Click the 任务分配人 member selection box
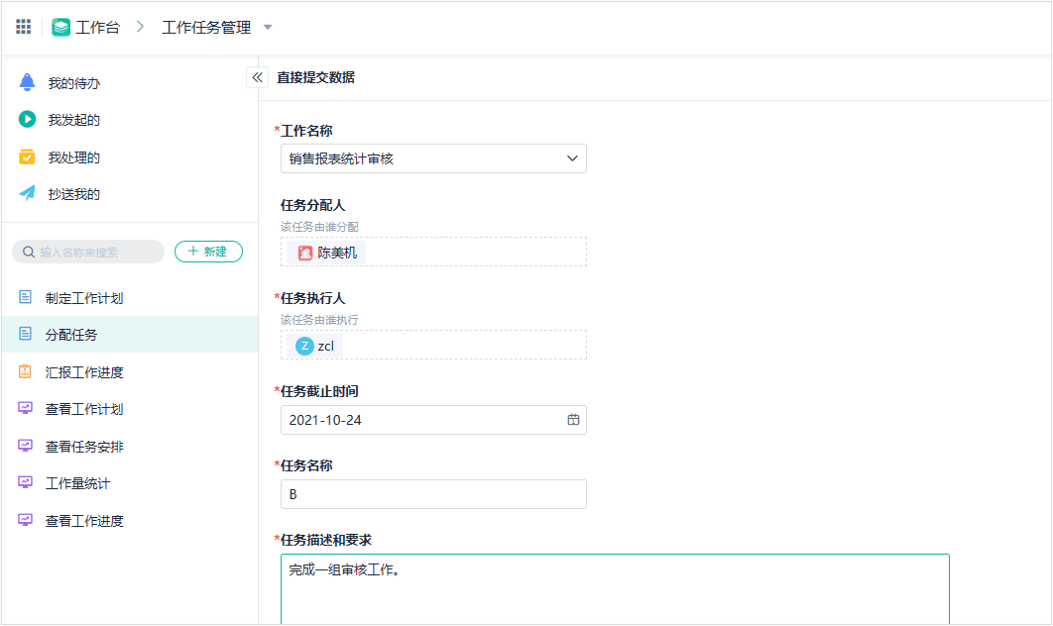Image resolution: width=1053 pixels, height=626 pixels. pos(433,252)
